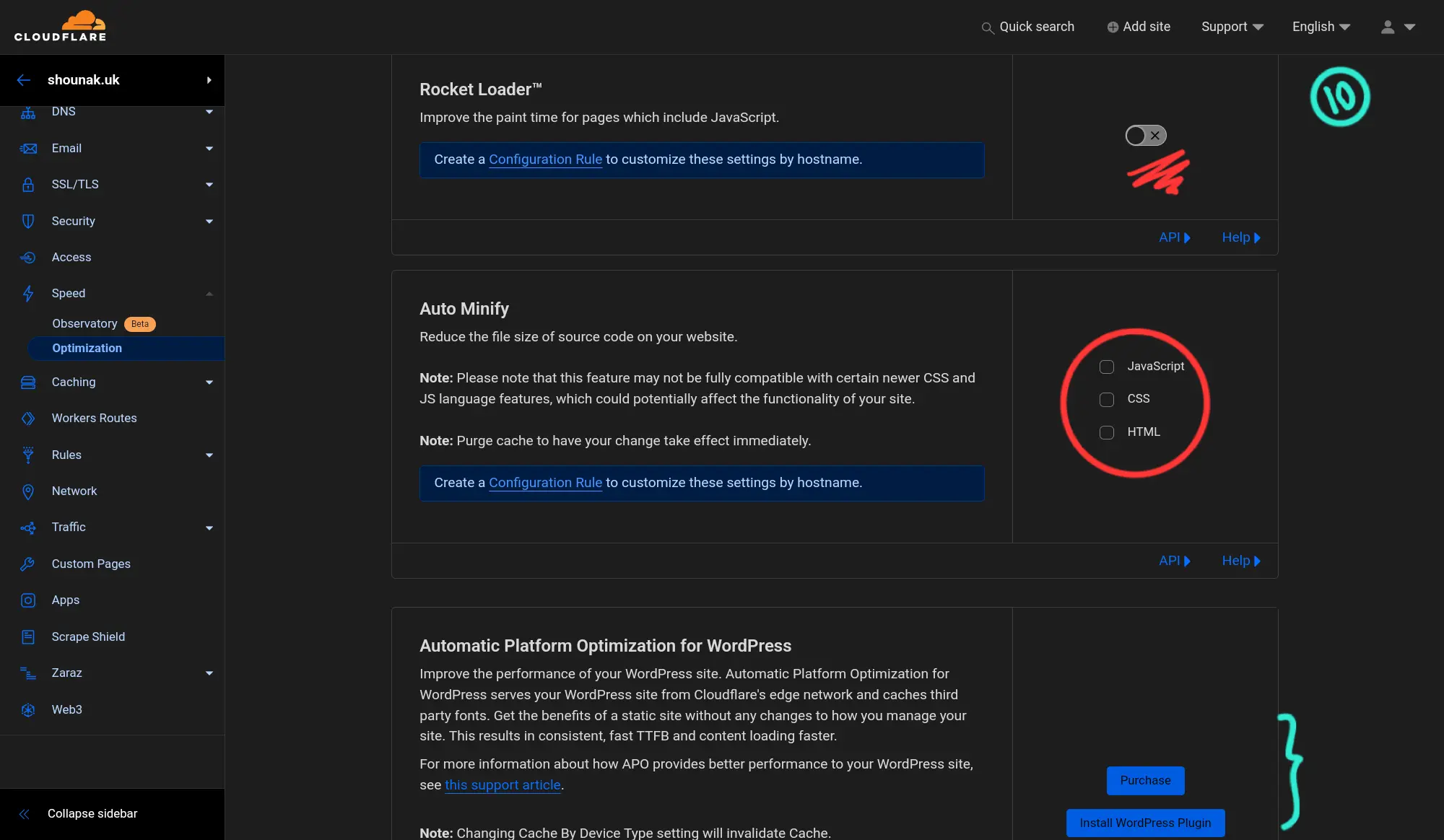Image resolution: width=1444 pixels, height=840 pixels.
Task: Expand the Email menu arrow
Action: 209,149
